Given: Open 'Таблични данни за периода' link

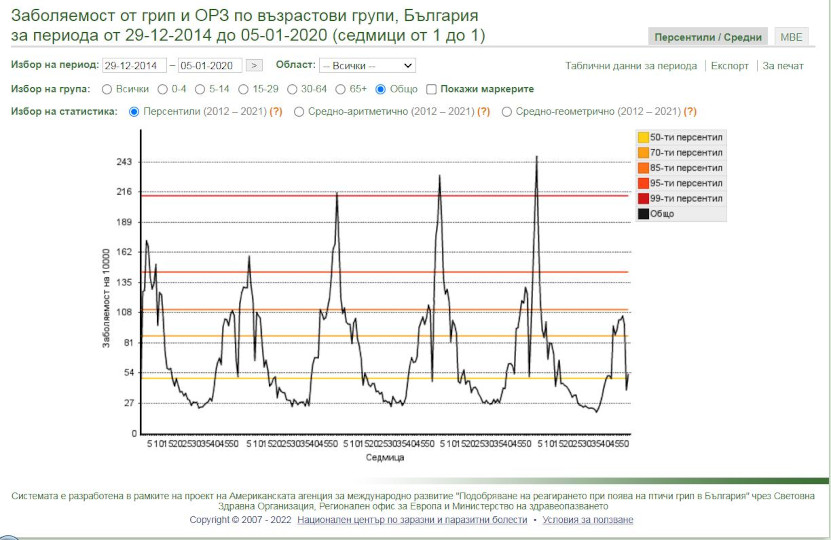Looking at the screenshot, I should (631, 66).
